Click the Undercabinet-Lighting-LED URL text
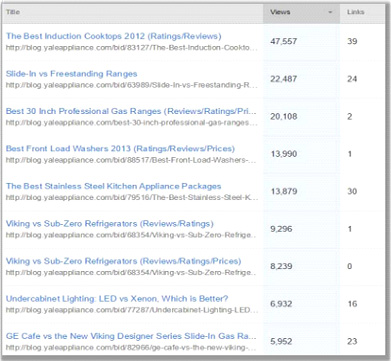Viewport: 391px width, 361px height. 131,310
